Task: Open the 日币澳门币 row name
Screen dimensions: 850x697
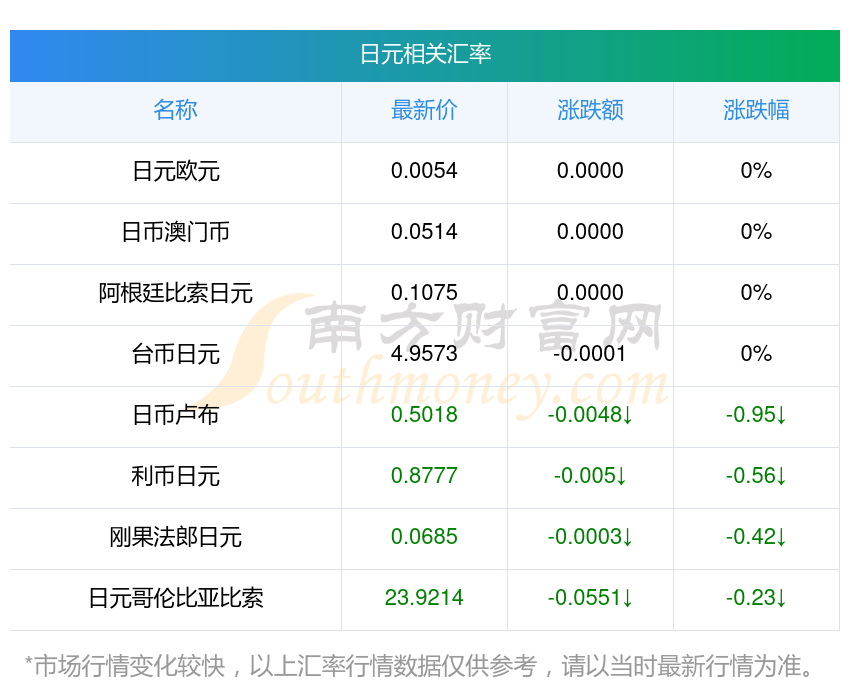Action: point(175,232)
